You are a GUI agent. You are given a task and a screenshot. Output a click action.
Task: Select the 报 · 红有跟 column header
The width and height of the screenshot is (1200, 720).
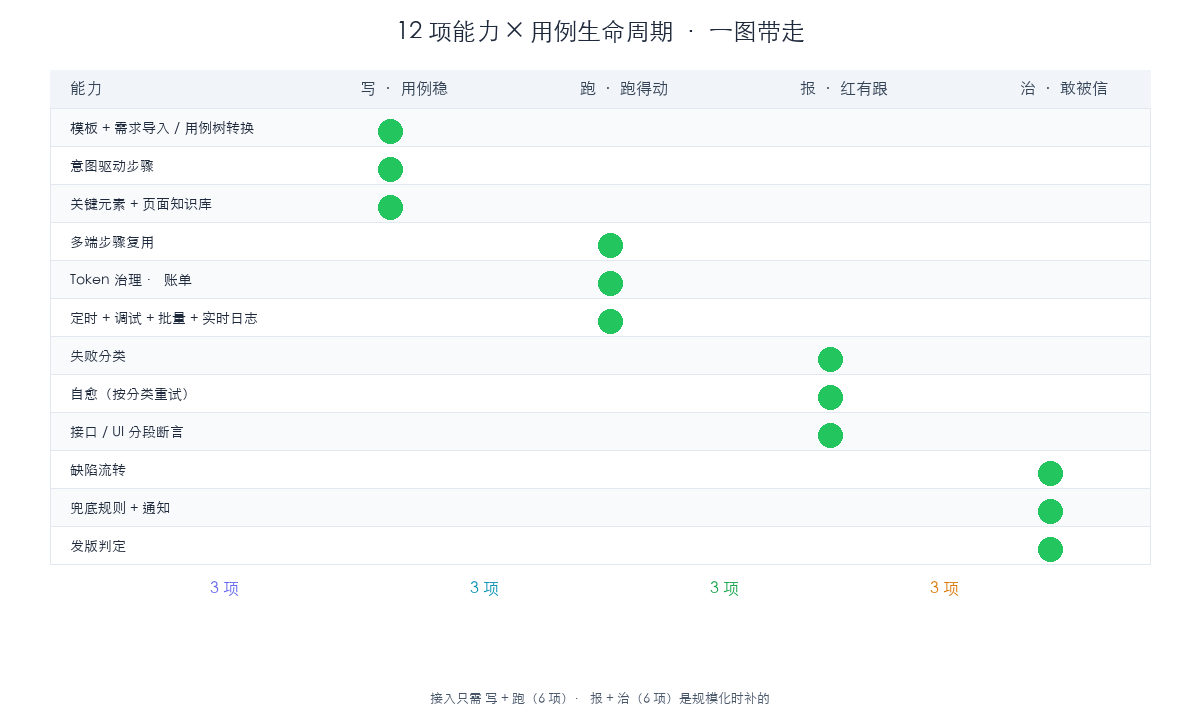(844, 89)
